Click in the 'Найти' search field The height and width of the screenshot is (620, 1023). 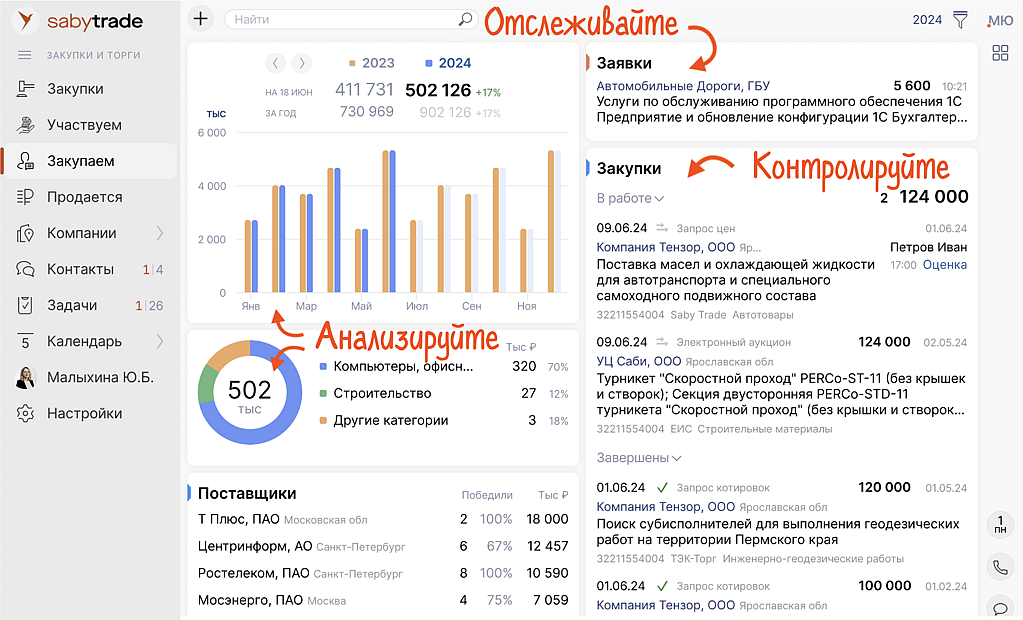pos(340,19)
